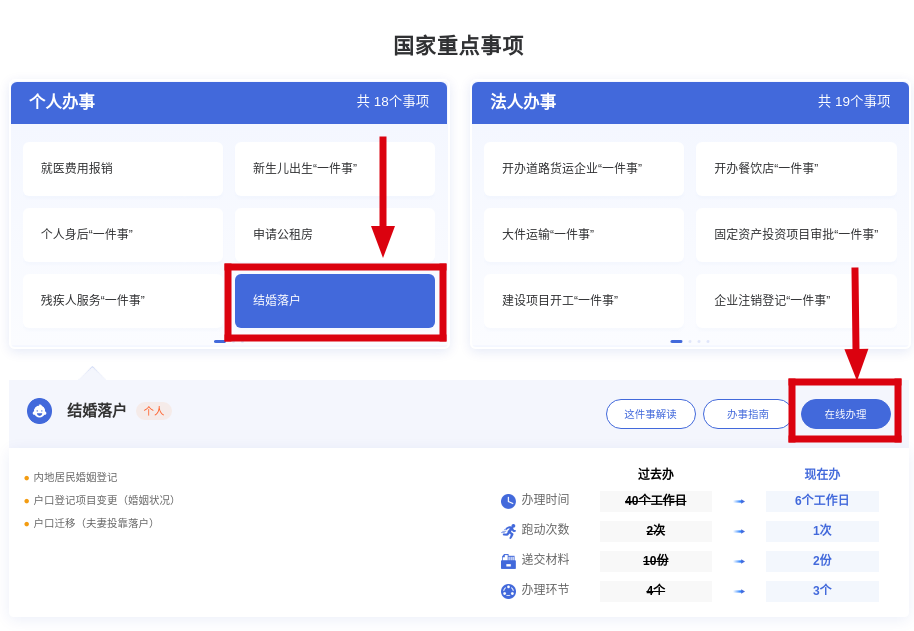Viewport: 914px width, 631px height.
Task: Click the materials icon beside 递交材料
Action: (508, 561)
